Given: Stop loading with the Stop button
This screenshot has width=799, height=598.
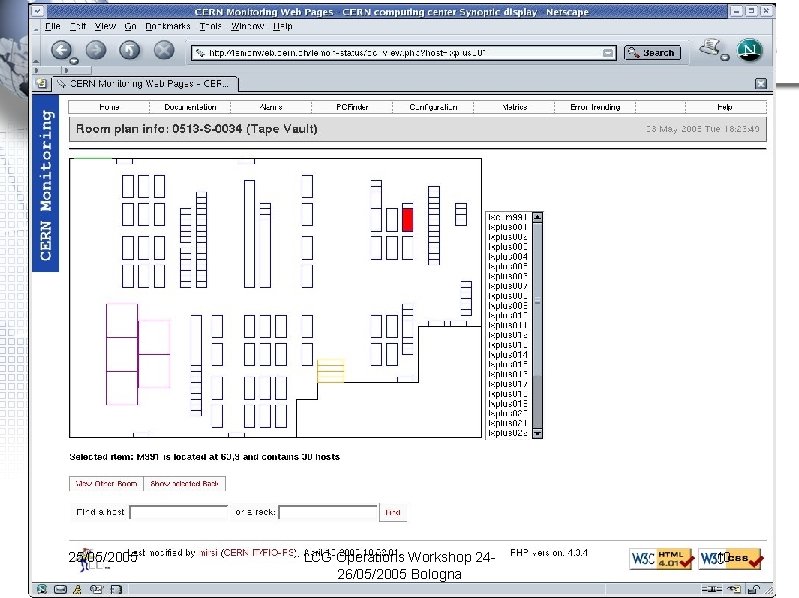Looking at the screenshot, I should click(x=164, y=50).
